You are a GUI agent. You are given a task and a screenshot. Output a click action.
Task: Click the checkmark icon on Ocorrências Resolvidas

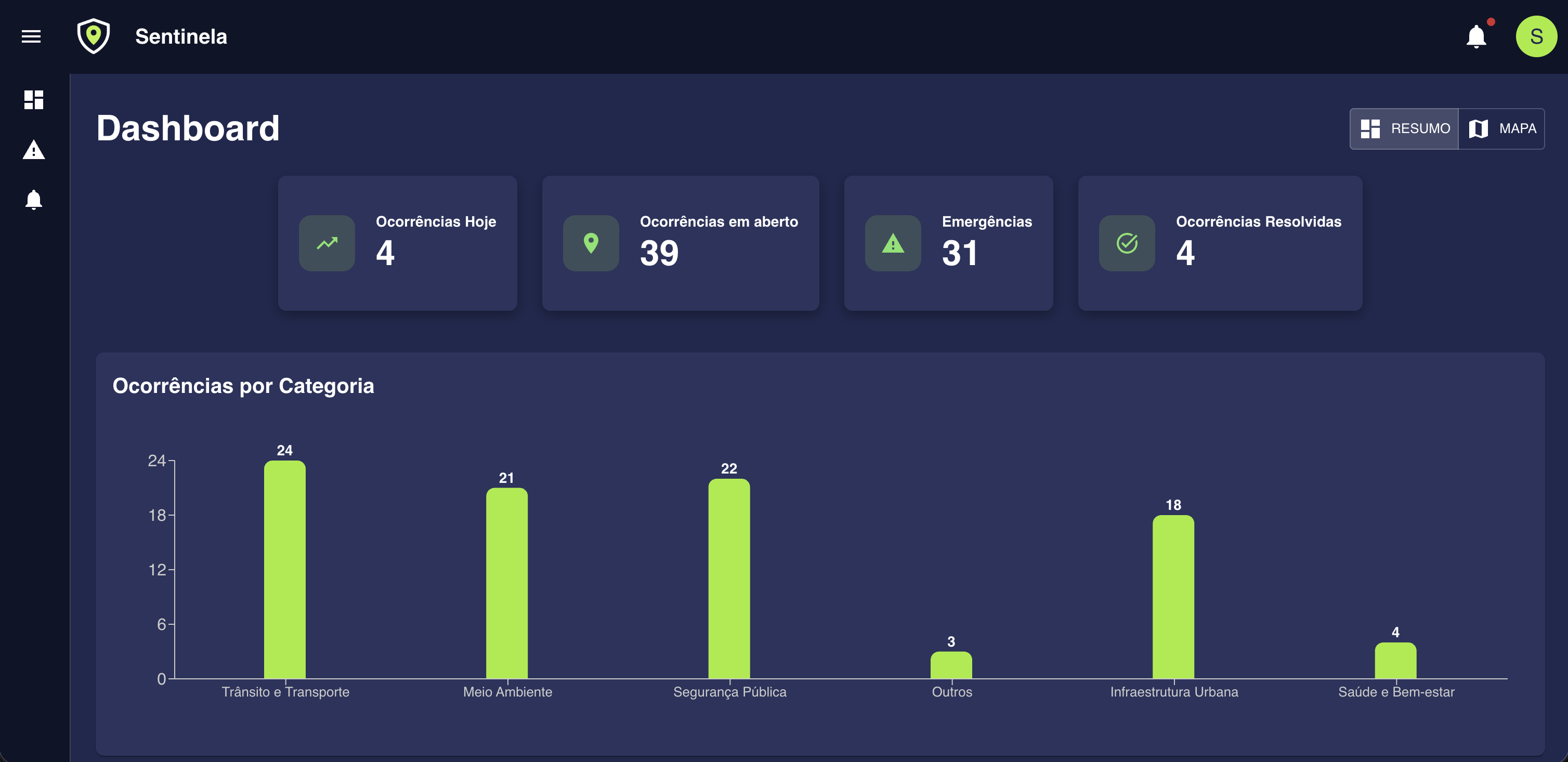tap(1127, 243)
